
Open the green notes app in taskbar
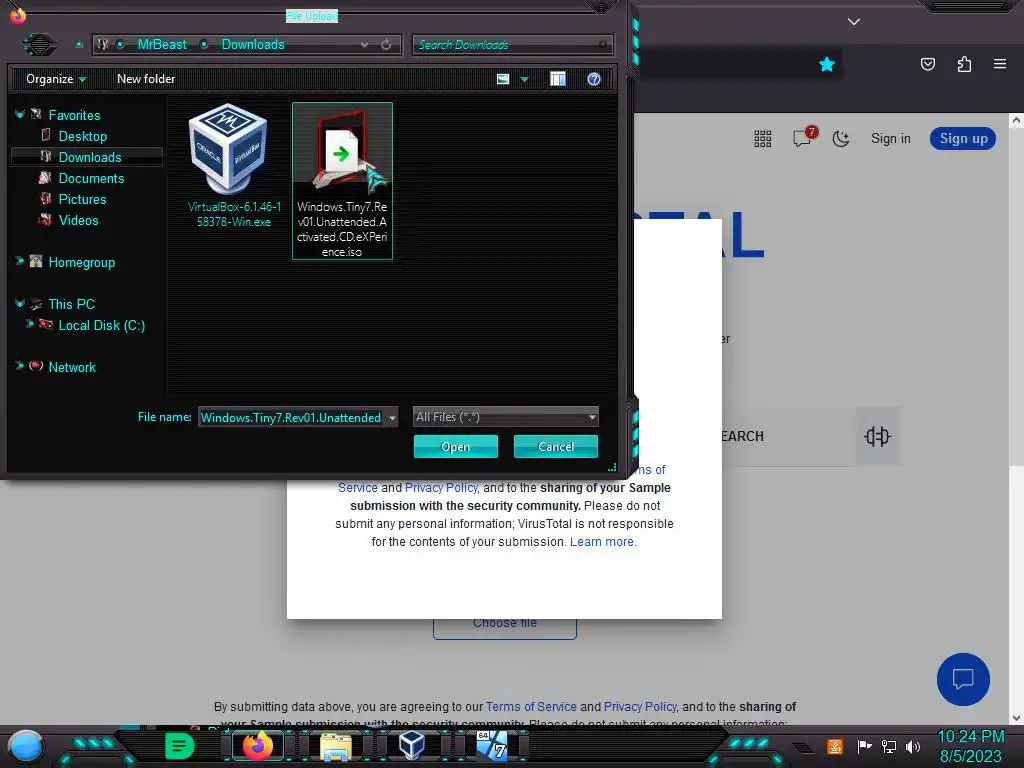tap(180, 746)
